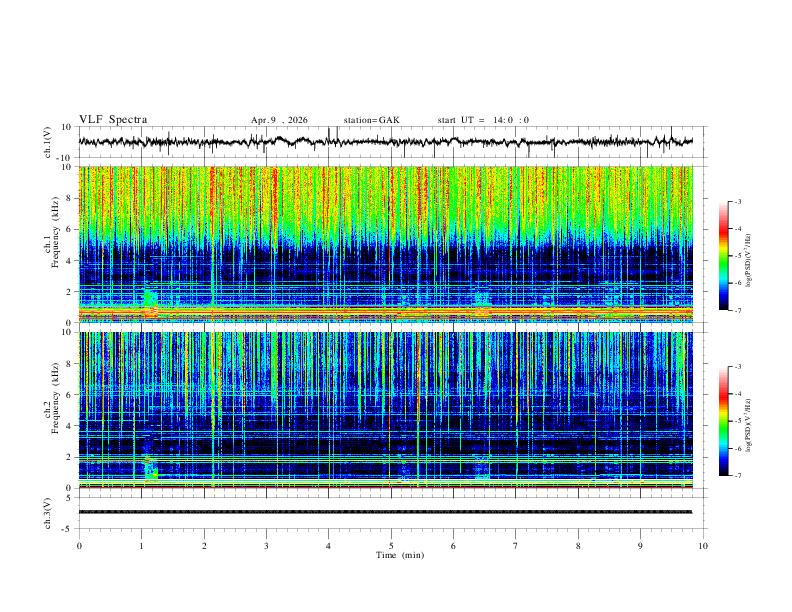Click the ch.2 spectrogram burst near minute 1
Screen dimensions: 792x612
(151, 468)
